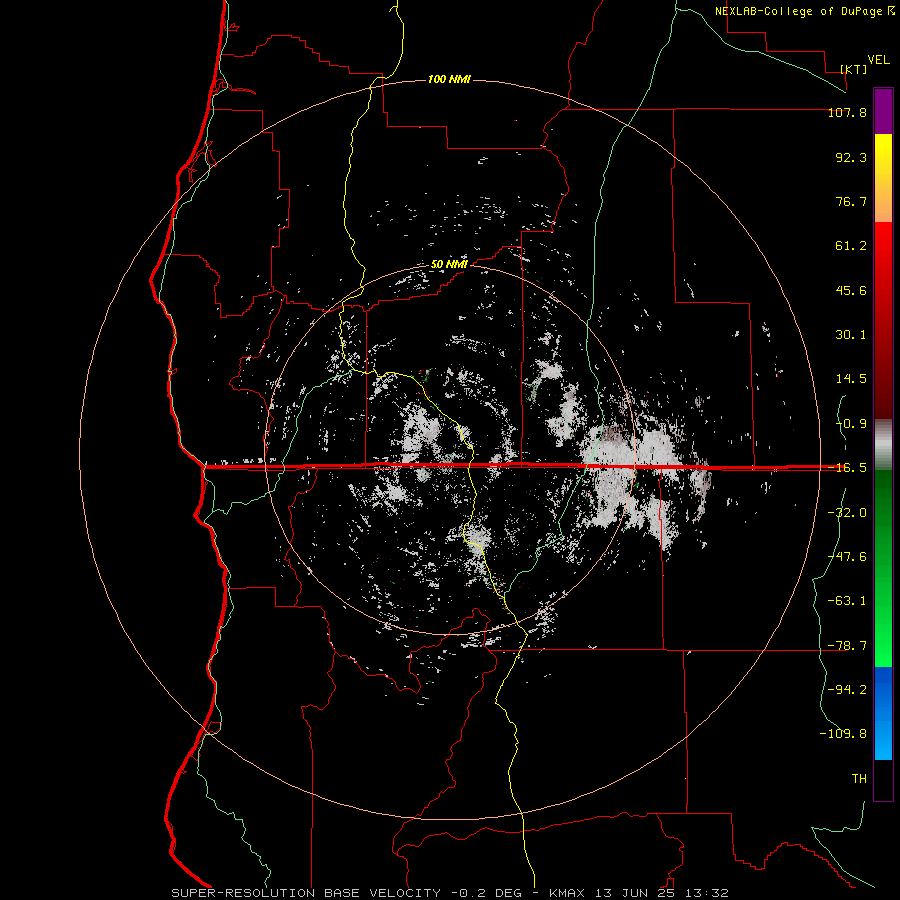
Task: Click the 45.6 scale value
Action: [x=851, y=290]
